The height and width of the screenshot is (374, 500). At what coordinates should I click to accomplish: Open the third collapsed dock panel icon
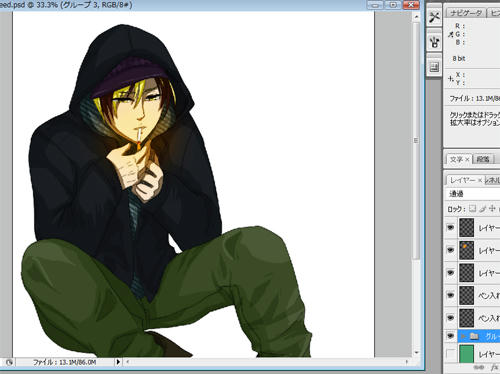click(434, 67)
